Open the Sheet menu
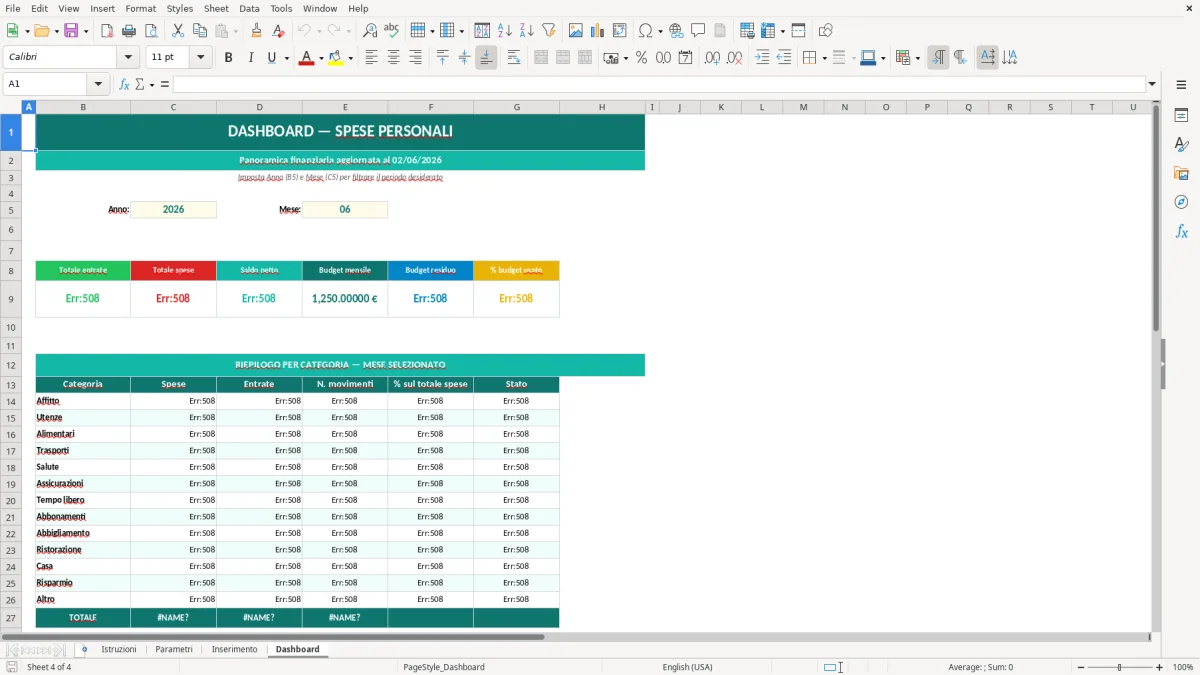Screen dimensions: 1200x675 216,8
